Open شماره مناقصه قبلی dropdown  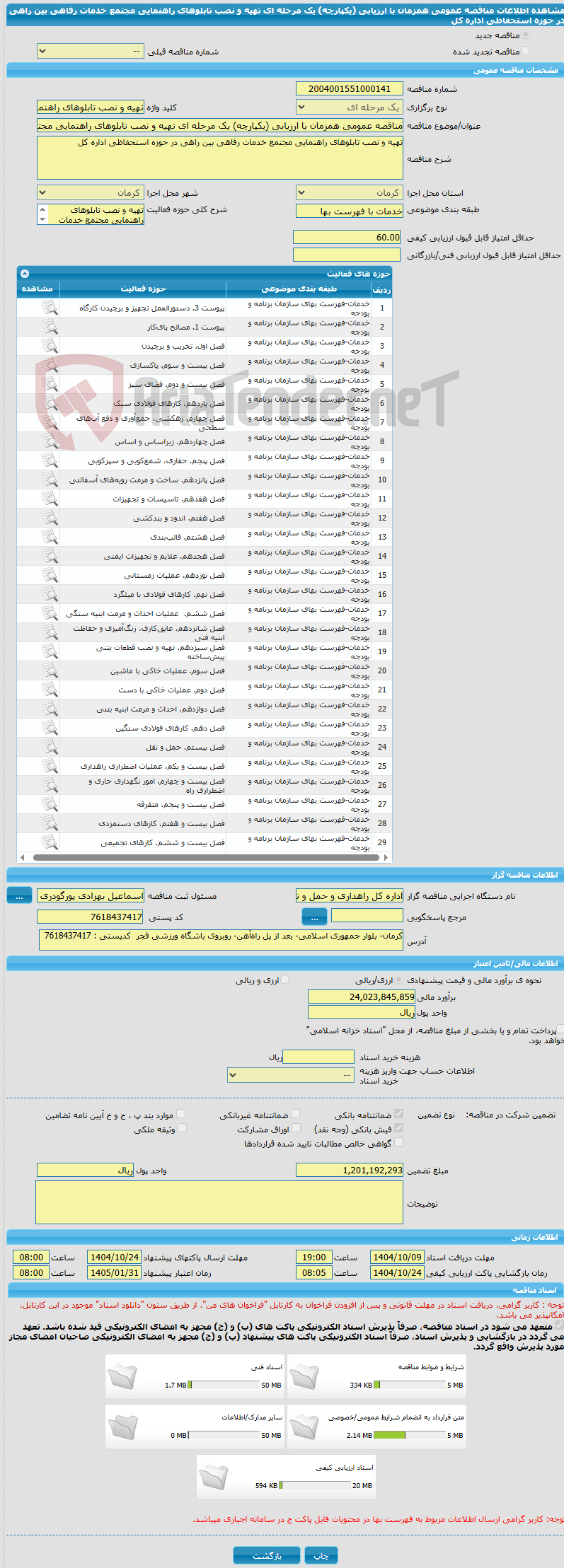tap(91, 51)
